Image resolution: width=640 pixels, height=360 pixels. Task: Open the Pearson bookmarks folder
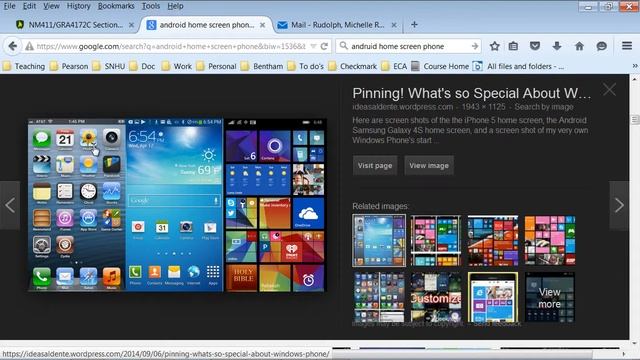pos(69,66)
